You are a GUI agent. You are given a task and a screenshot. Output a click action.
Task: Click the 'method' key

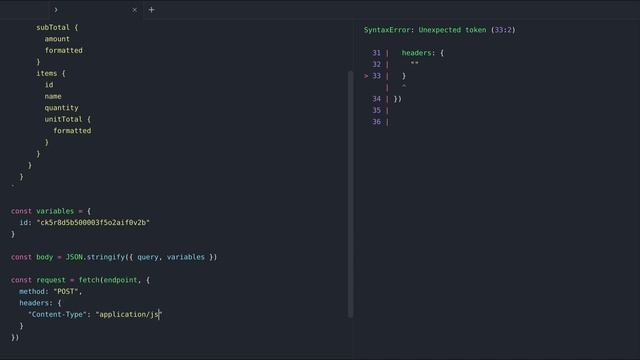[32, 291]
